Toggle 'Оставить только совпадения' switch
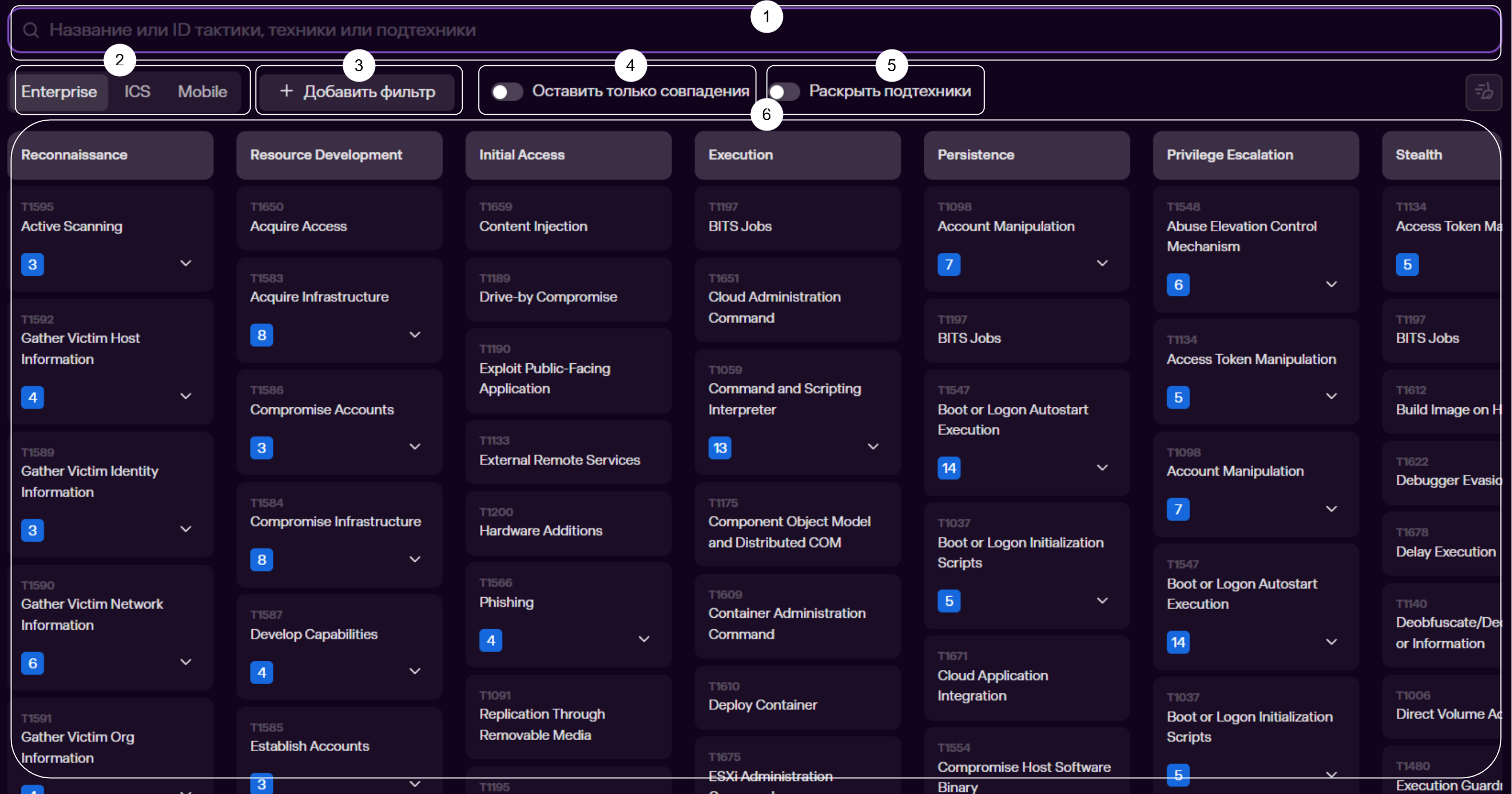The image size is (1512, 794). (x=507, y=91)
